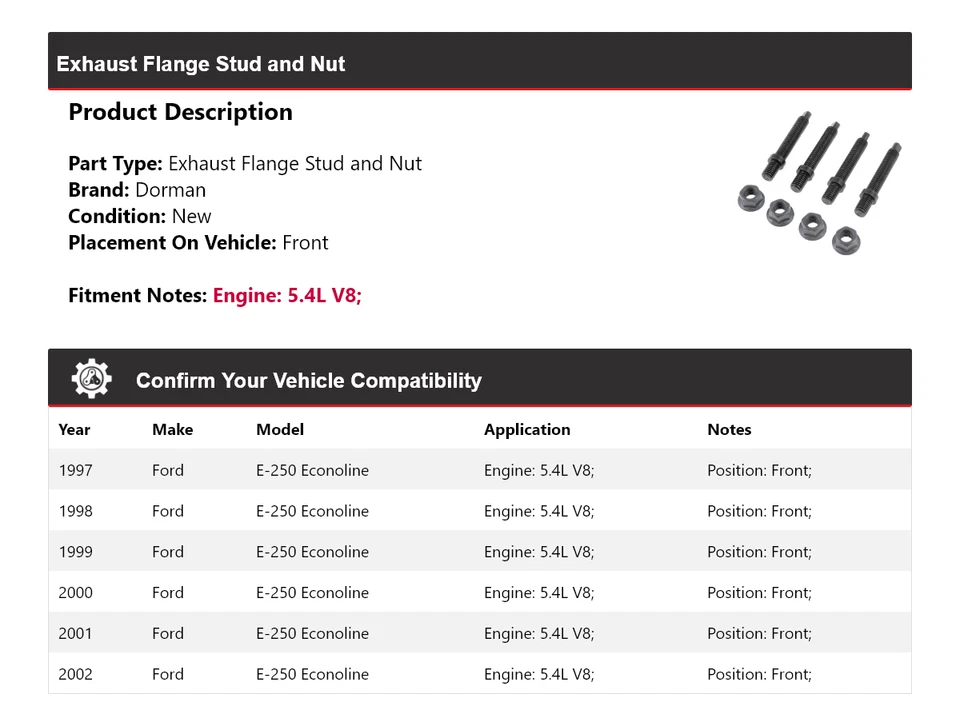Screen dimensions: 960x726
Task: Select the Product Description heading
Action: [x=180, y=112]
